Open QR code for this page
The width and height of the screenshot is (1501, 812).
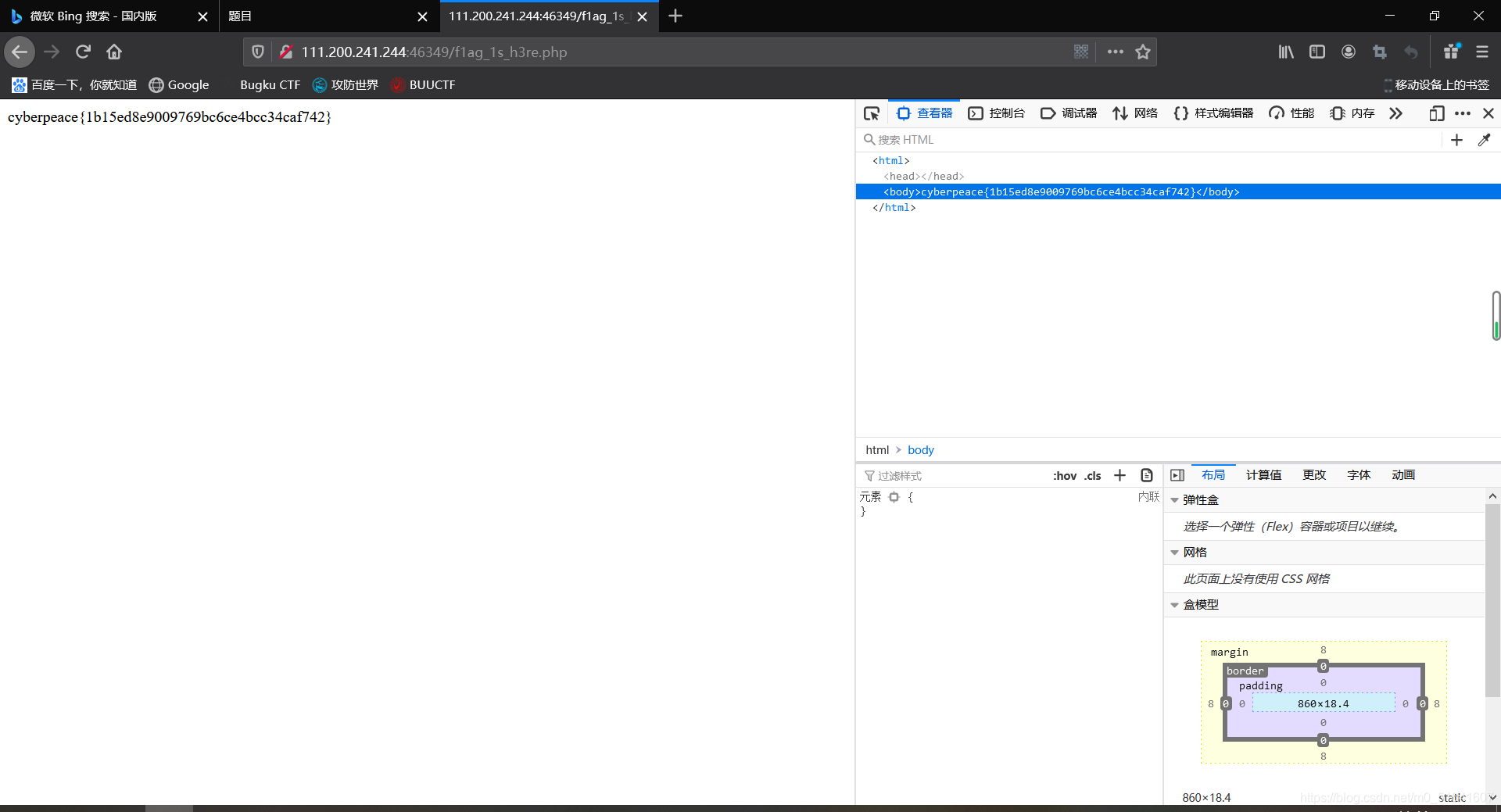coord(1081,52)
